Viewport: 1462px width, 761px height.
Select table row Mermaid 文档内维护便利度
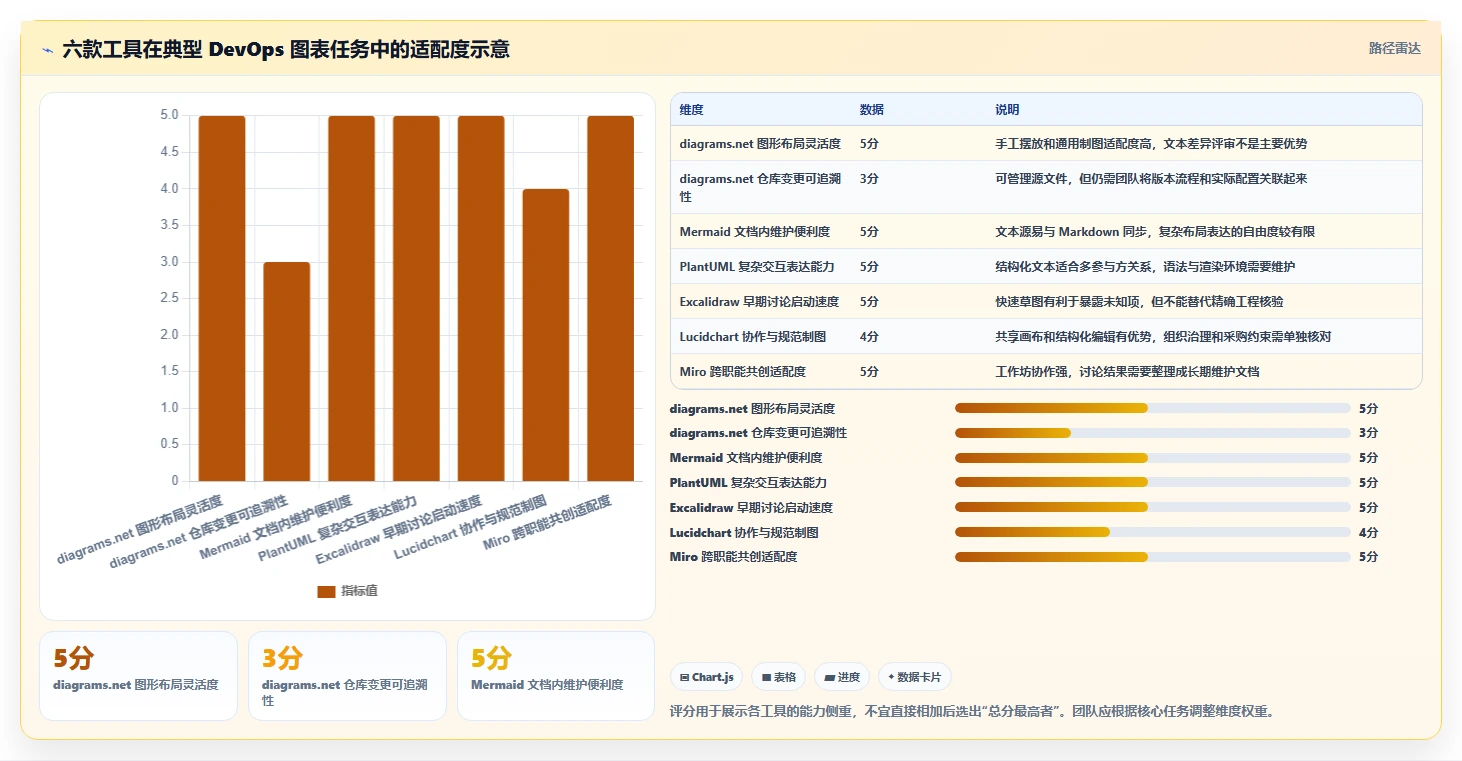pyautogui.click(x=1046, y=231)
